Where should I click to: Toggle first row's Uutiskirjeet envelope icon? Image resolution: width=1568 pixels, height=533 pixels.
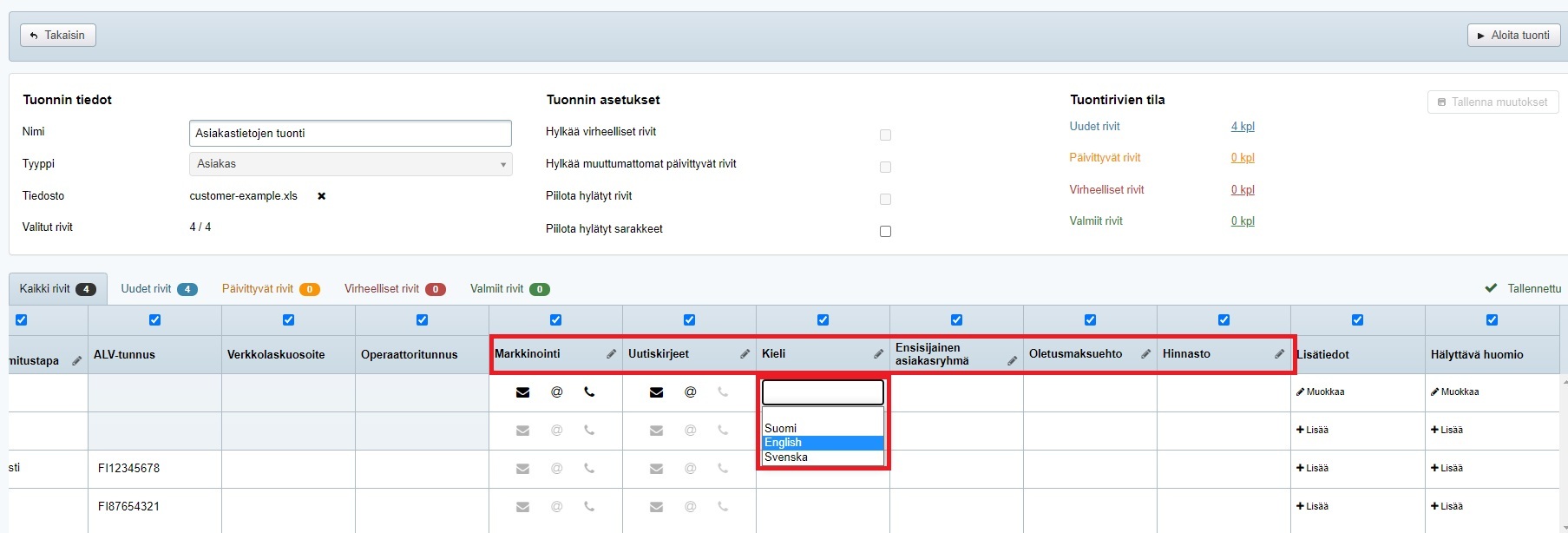[656, 392]
